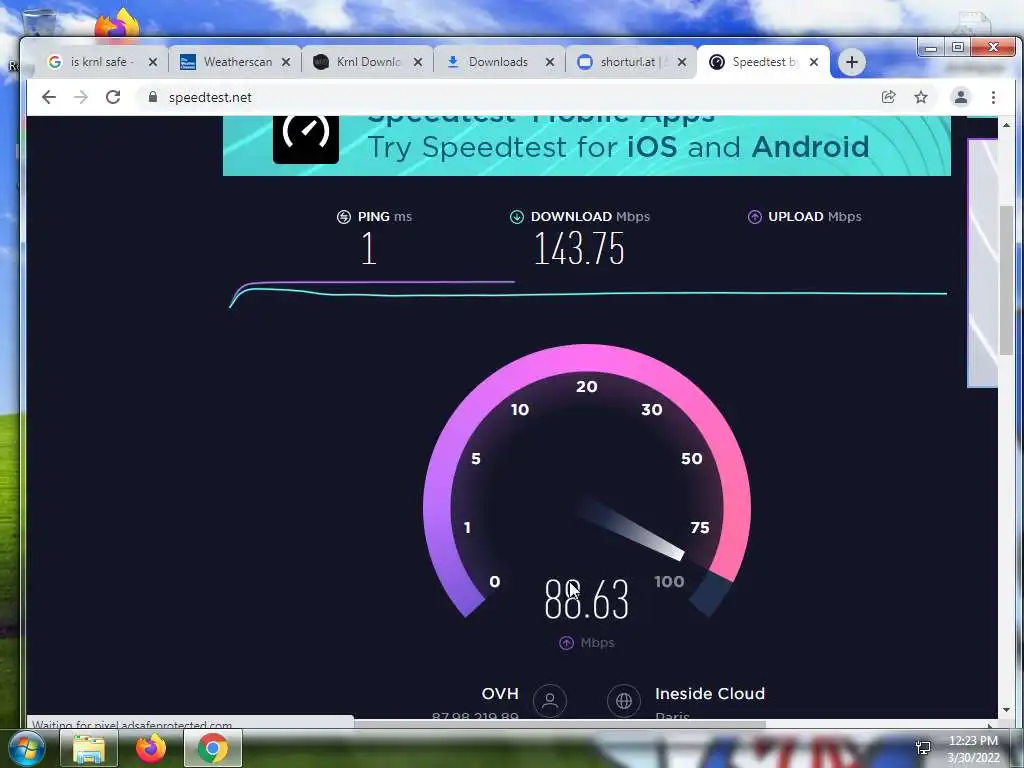Click the UPLOAD Mbps arrow icon

point(754,217)
